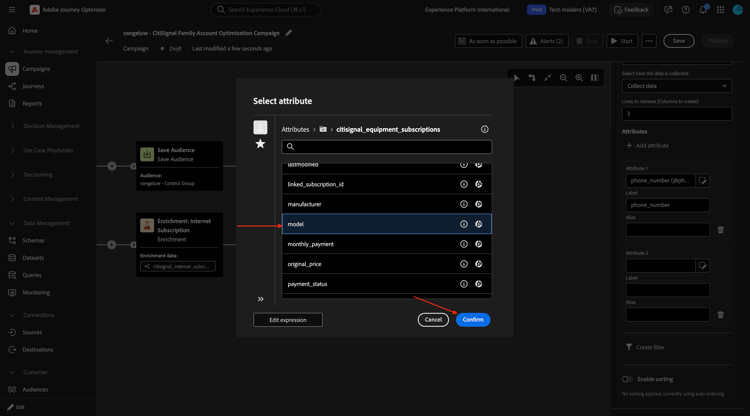Open the app switcher grid icon
This screenshot has height=416, width=750.
coord(720,10)
